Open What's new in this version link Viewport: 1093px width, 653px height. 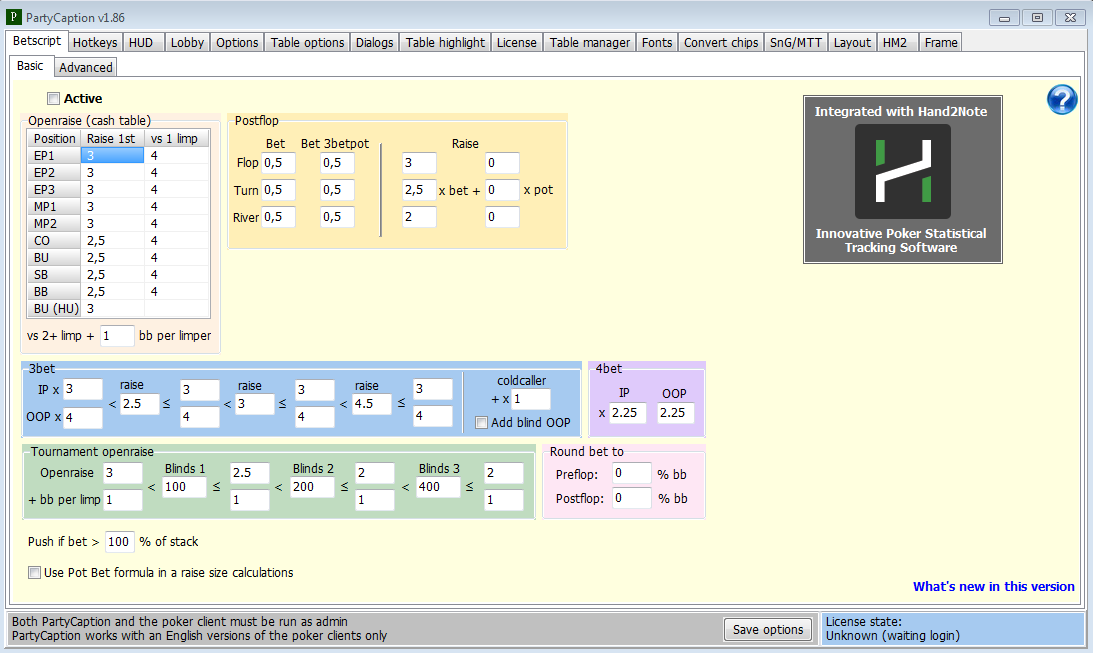tap(993, 586)
